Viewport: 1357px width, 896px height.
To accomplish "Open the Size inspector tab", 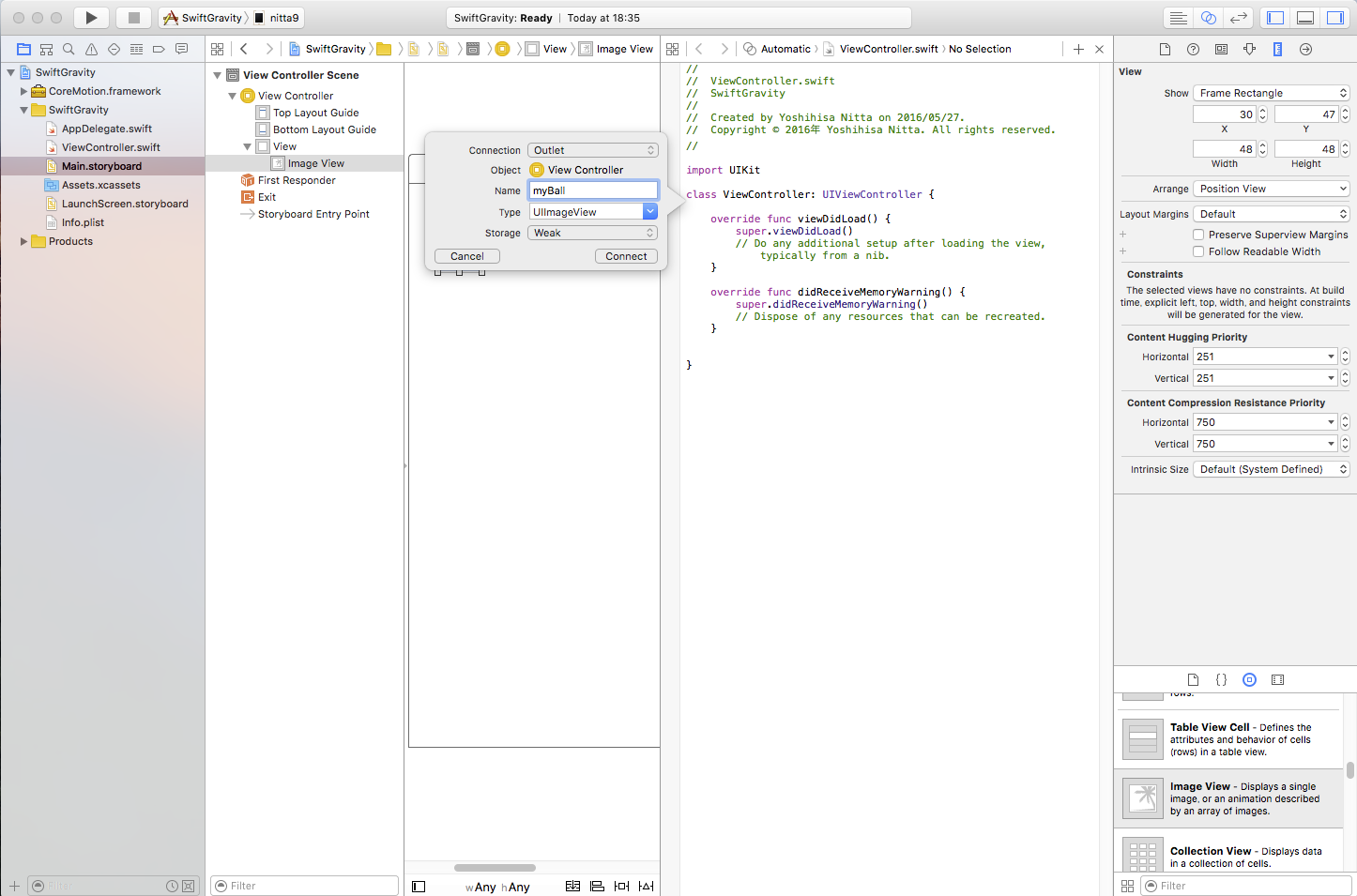I will [1277, 50].
